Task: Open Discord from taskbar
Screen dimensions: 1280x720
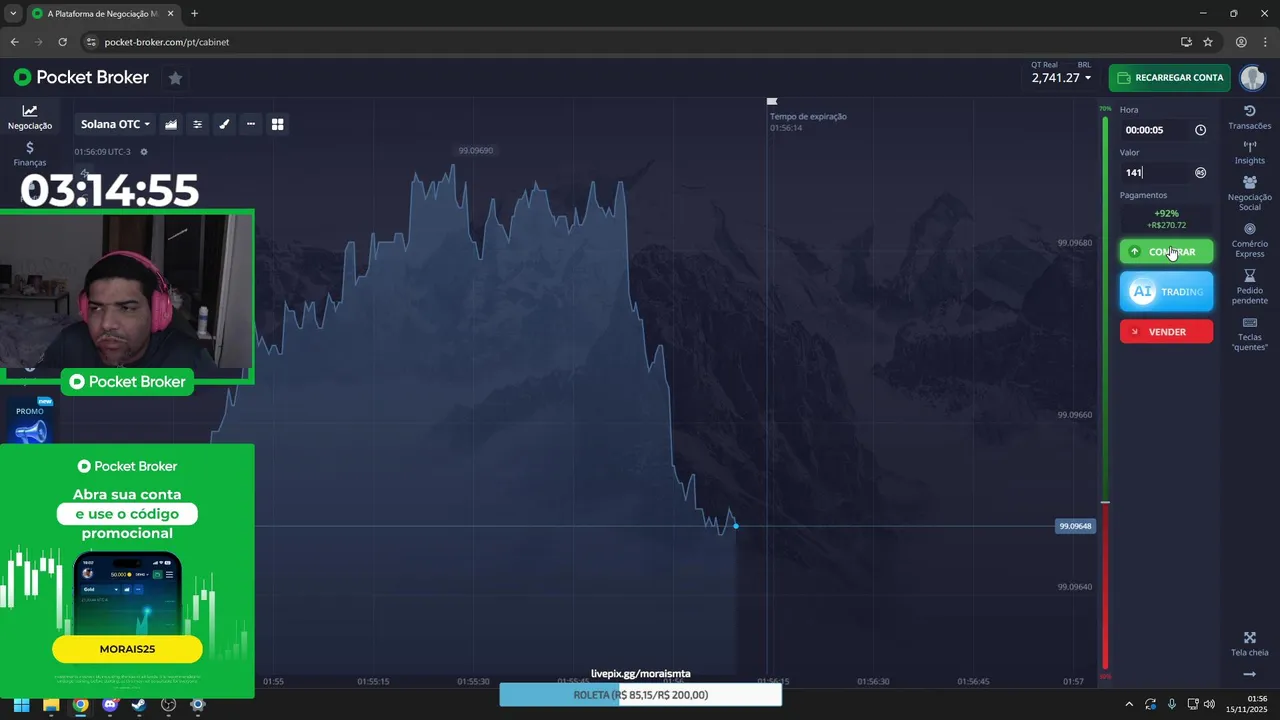Action: pos(110,704)
